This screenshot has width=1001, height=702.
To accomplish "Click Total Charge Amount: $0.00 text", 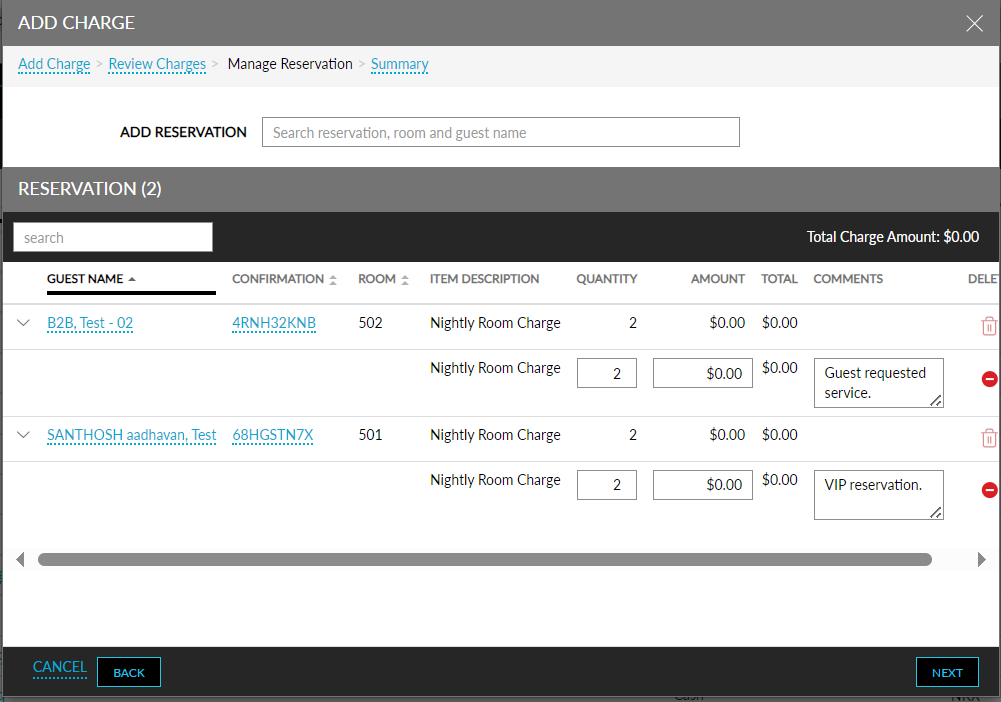I will click(892, 237).
